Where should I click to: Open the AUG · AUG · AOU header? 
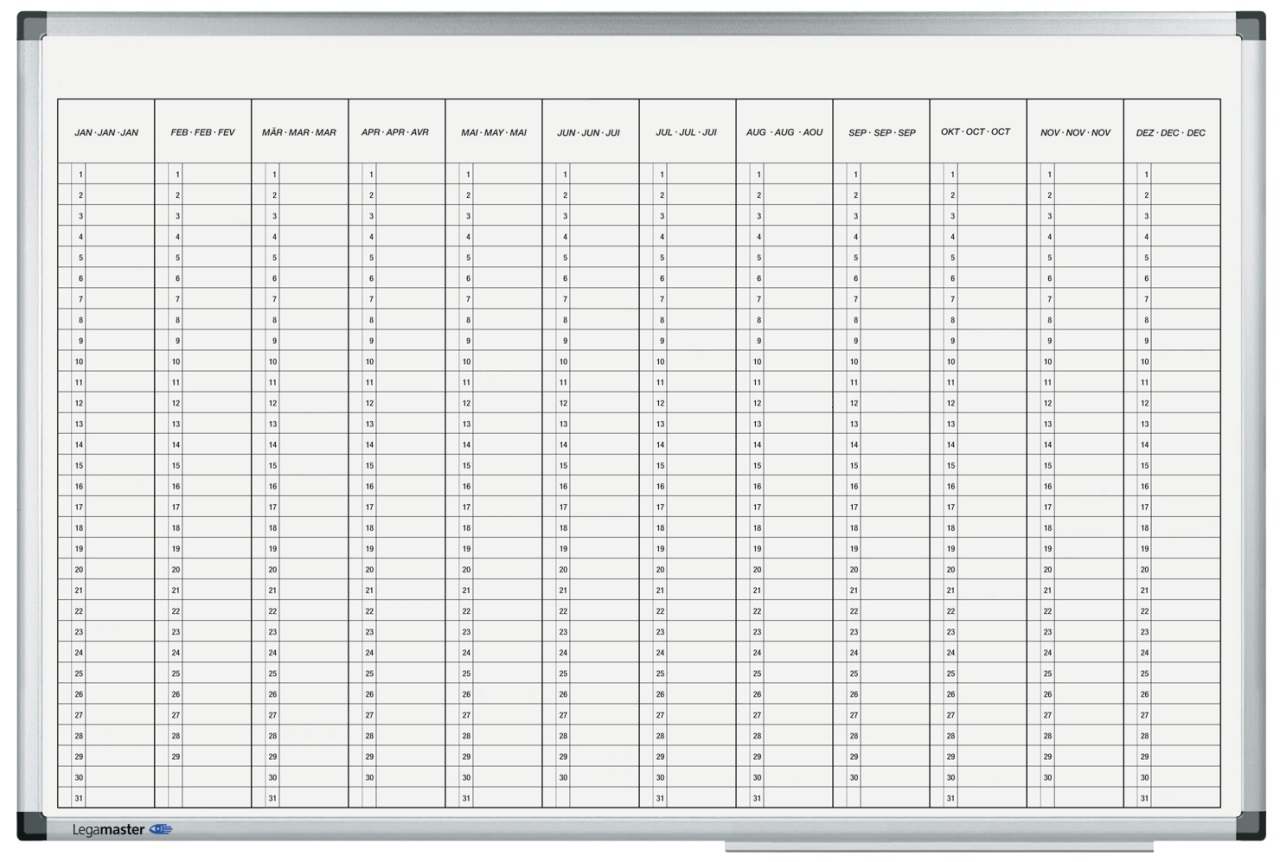click(784, 132)
